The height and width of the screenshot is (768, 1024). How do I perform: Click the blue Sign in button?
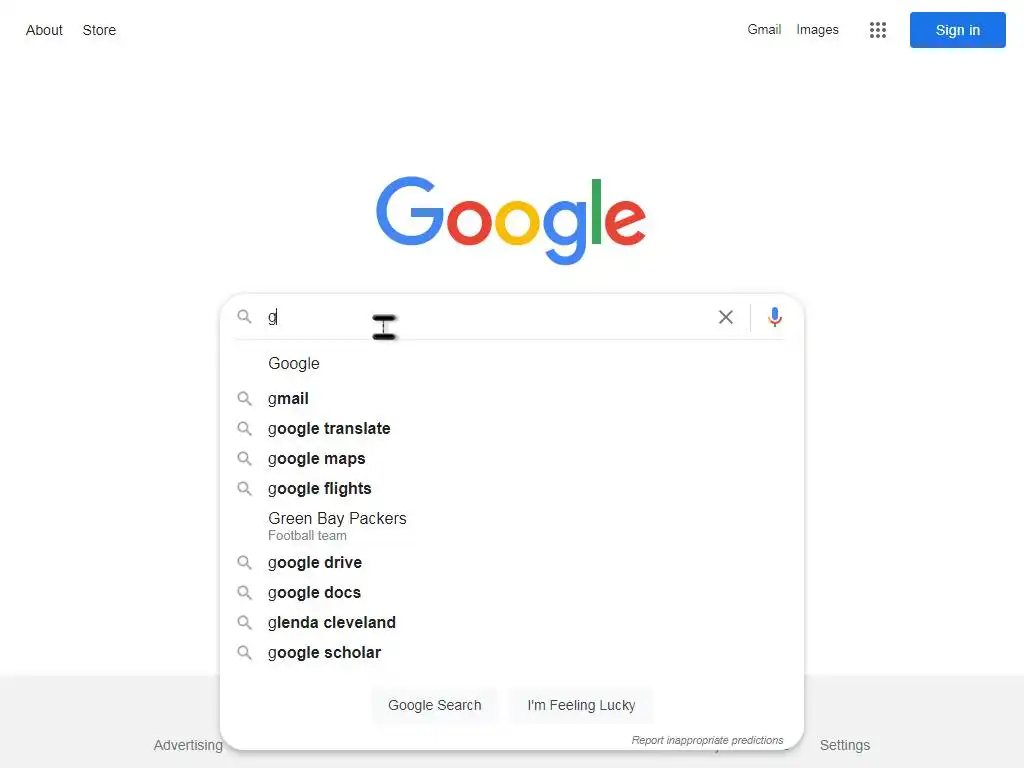(x=957, y=30)
